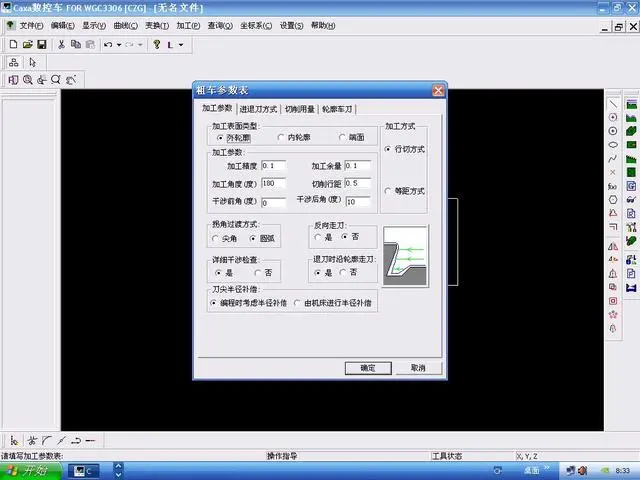The width and height of the screenshot is (640, 480).
Task: Expand the Redo dropdown arrow
Action: pyautogui.click(x=140, y=44)
